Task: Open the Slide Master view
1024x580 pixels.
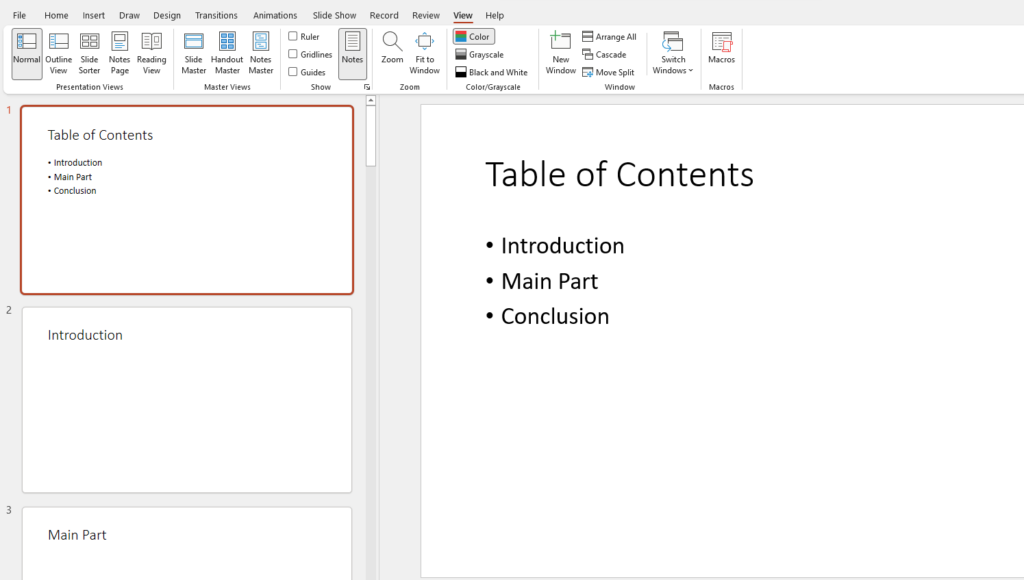Action: [x=194, y=53]
